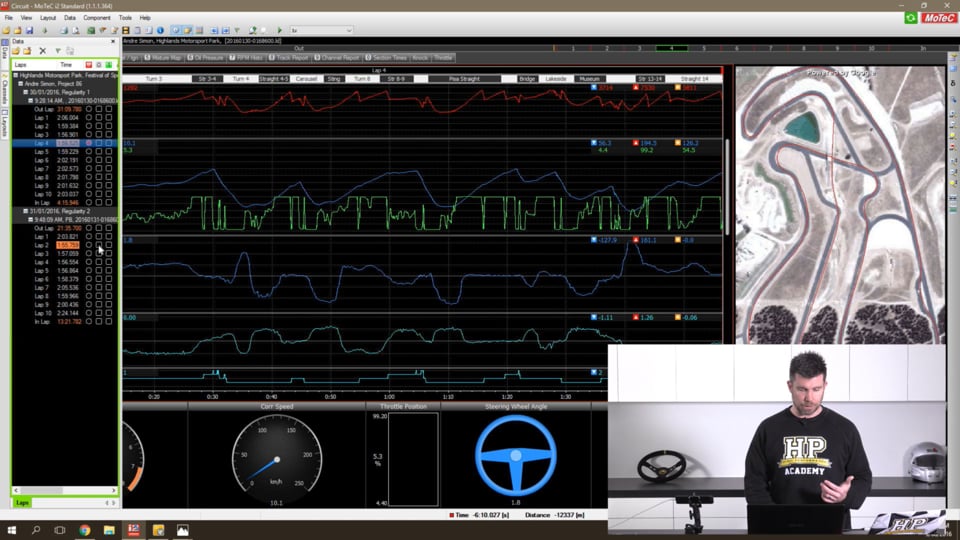Tick first checkbox for In Lap 13:21.782

[99, 321]
